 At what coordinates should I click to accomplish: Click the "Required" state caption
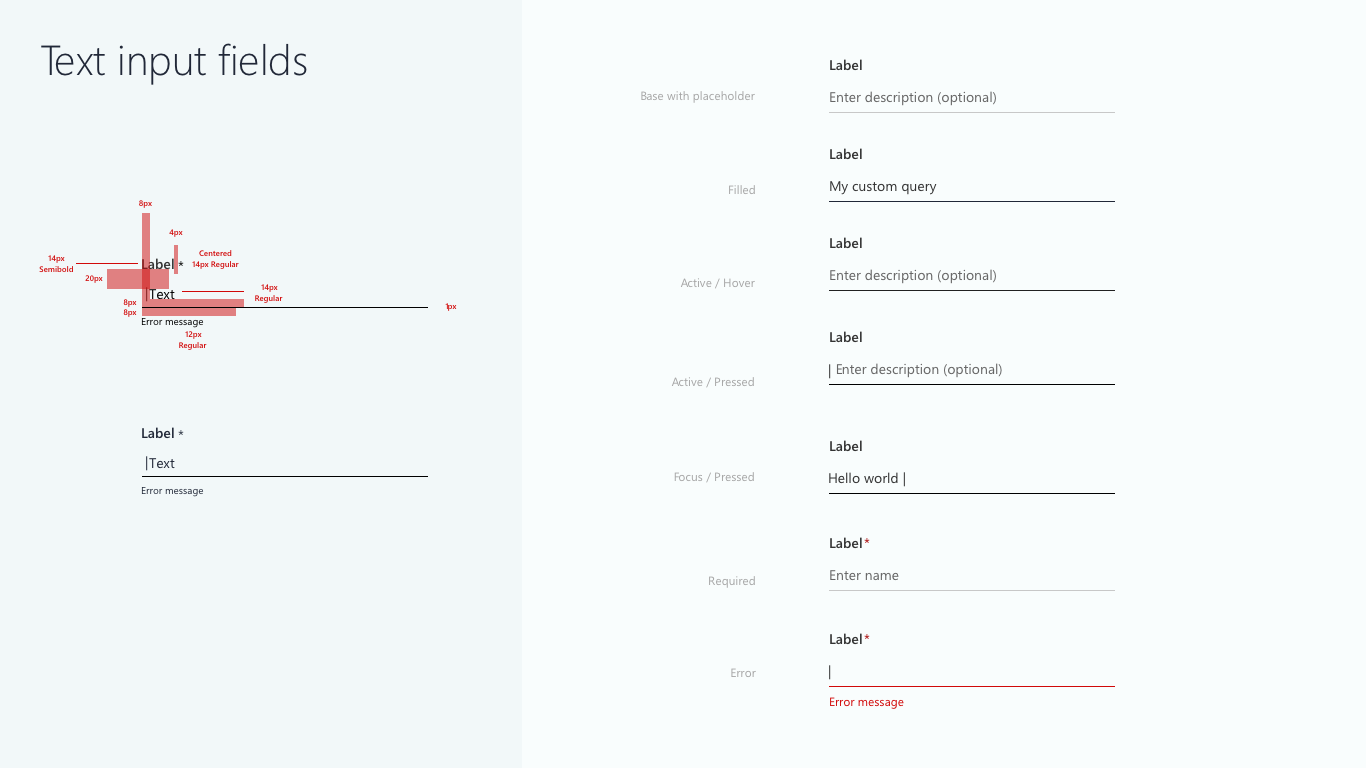tap(731, 581)
